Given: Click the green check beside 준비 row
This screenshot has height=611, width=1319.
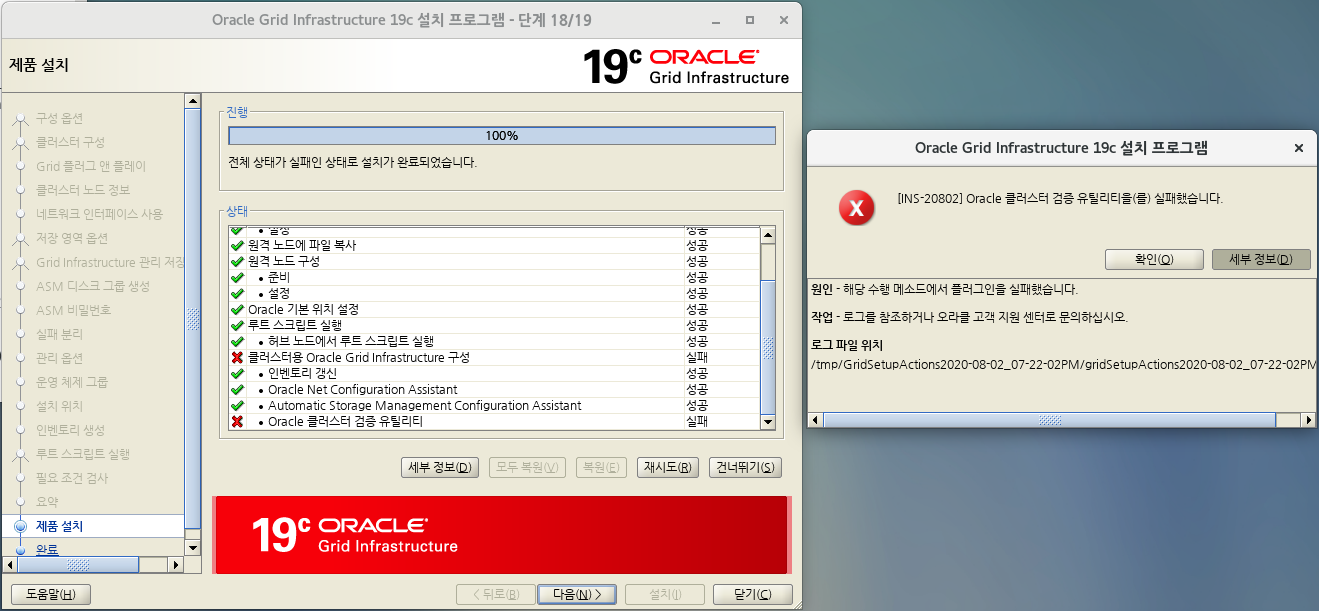Looking at the screenshot, I should (237, 277).
